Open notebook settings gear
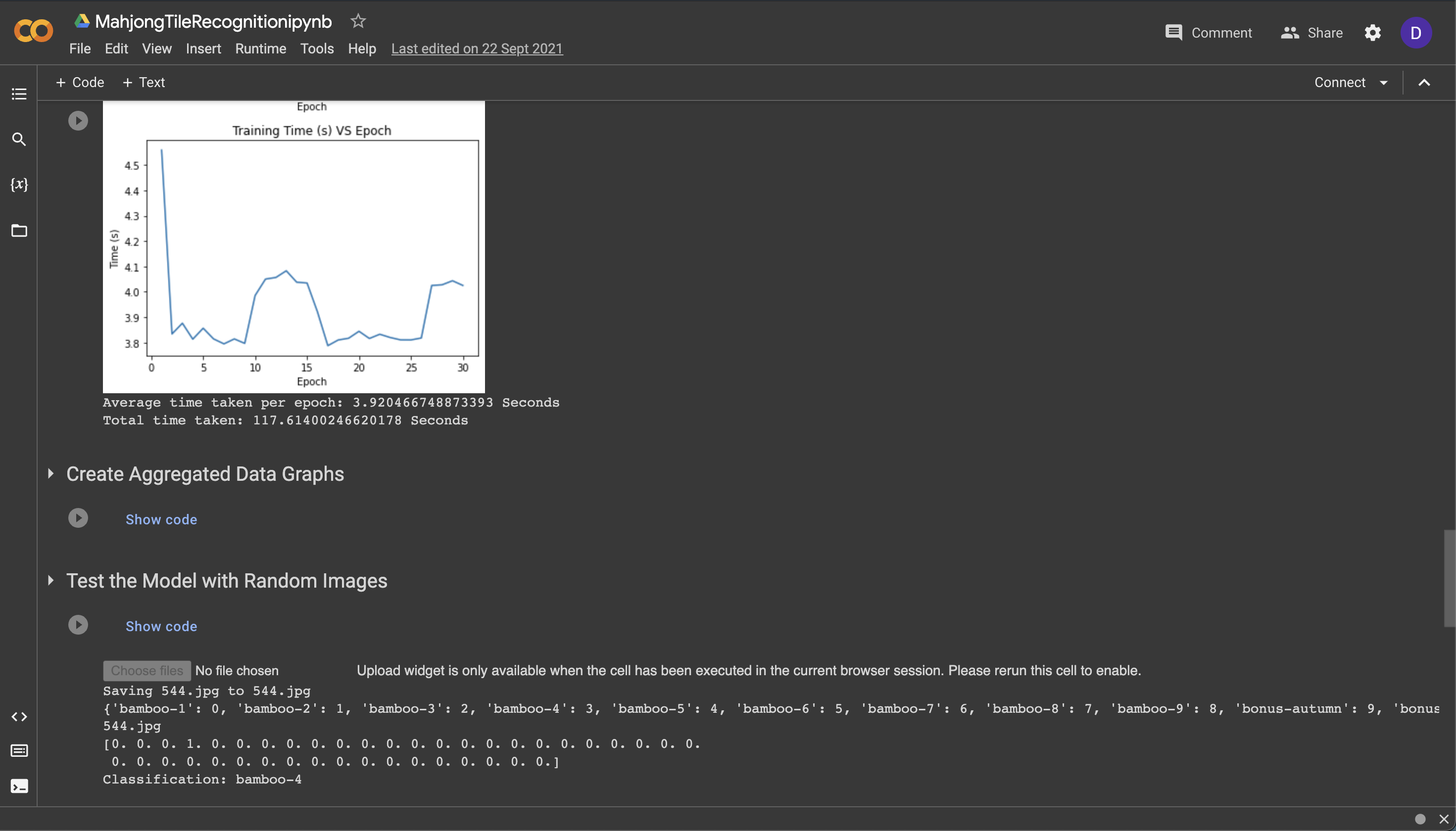 point(1373,33)
